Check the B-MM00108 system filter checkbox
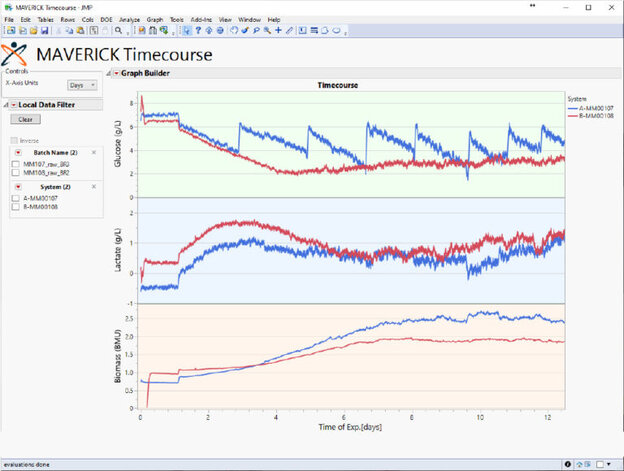Image resolution: width=624 pixels, height=471 pixels. point(16,207)
